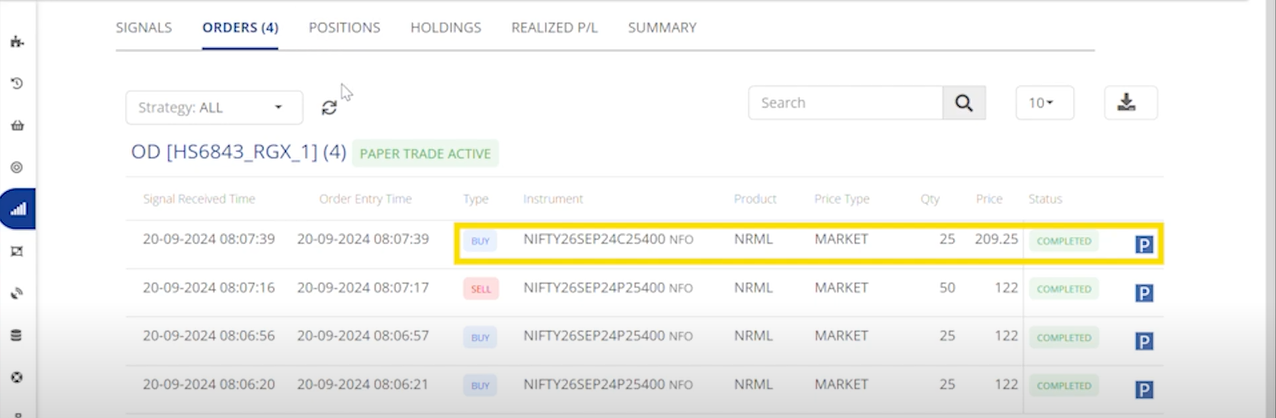
Task: Click the P icon on SELL order row
Action: coord(1144,293)
